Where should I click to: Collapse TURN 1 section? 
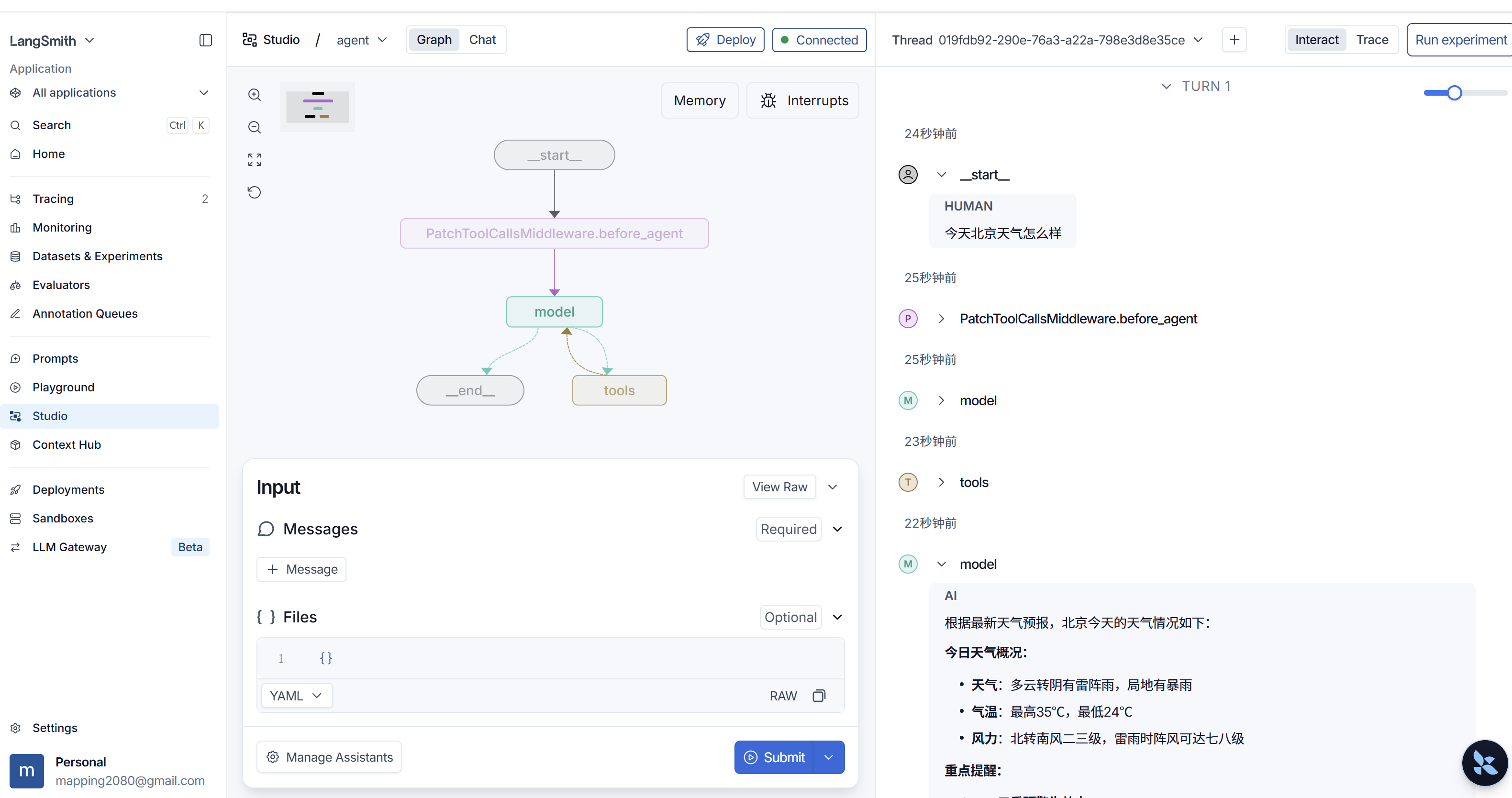(x=1166, y=86)
